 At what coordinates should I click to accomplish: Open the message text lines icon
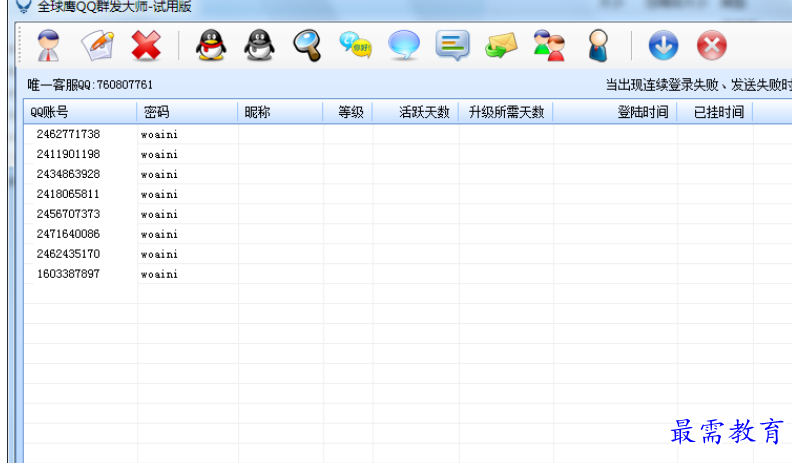click(x=453, y=45)
